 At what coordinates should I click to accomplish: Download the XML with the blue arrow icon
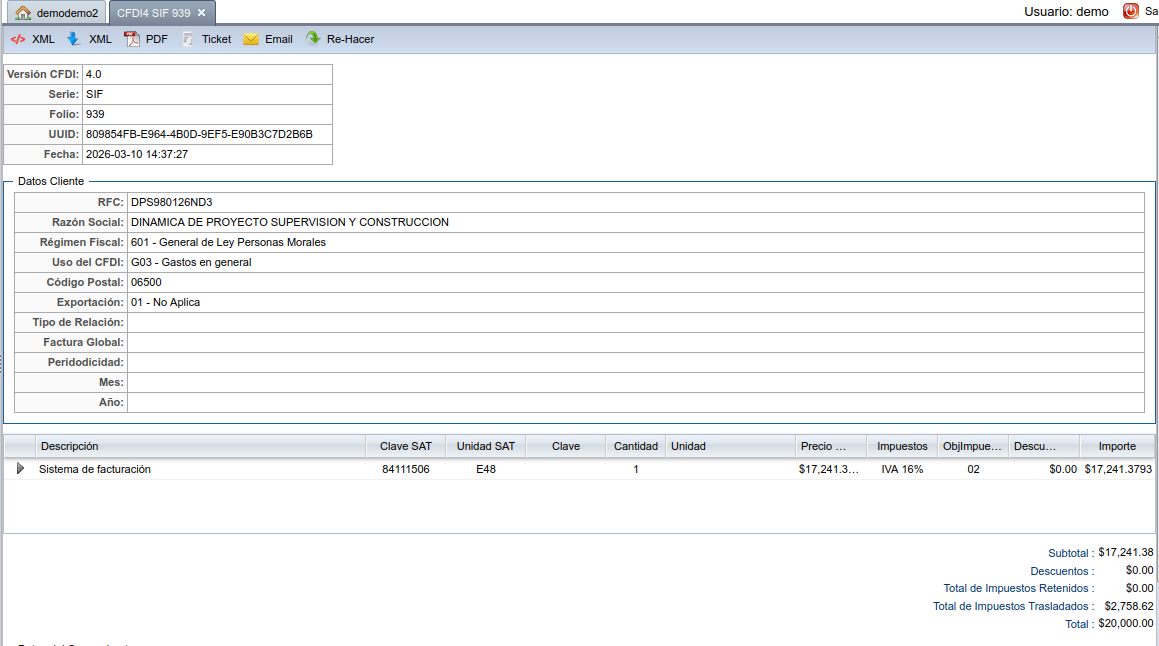point(74,39)
